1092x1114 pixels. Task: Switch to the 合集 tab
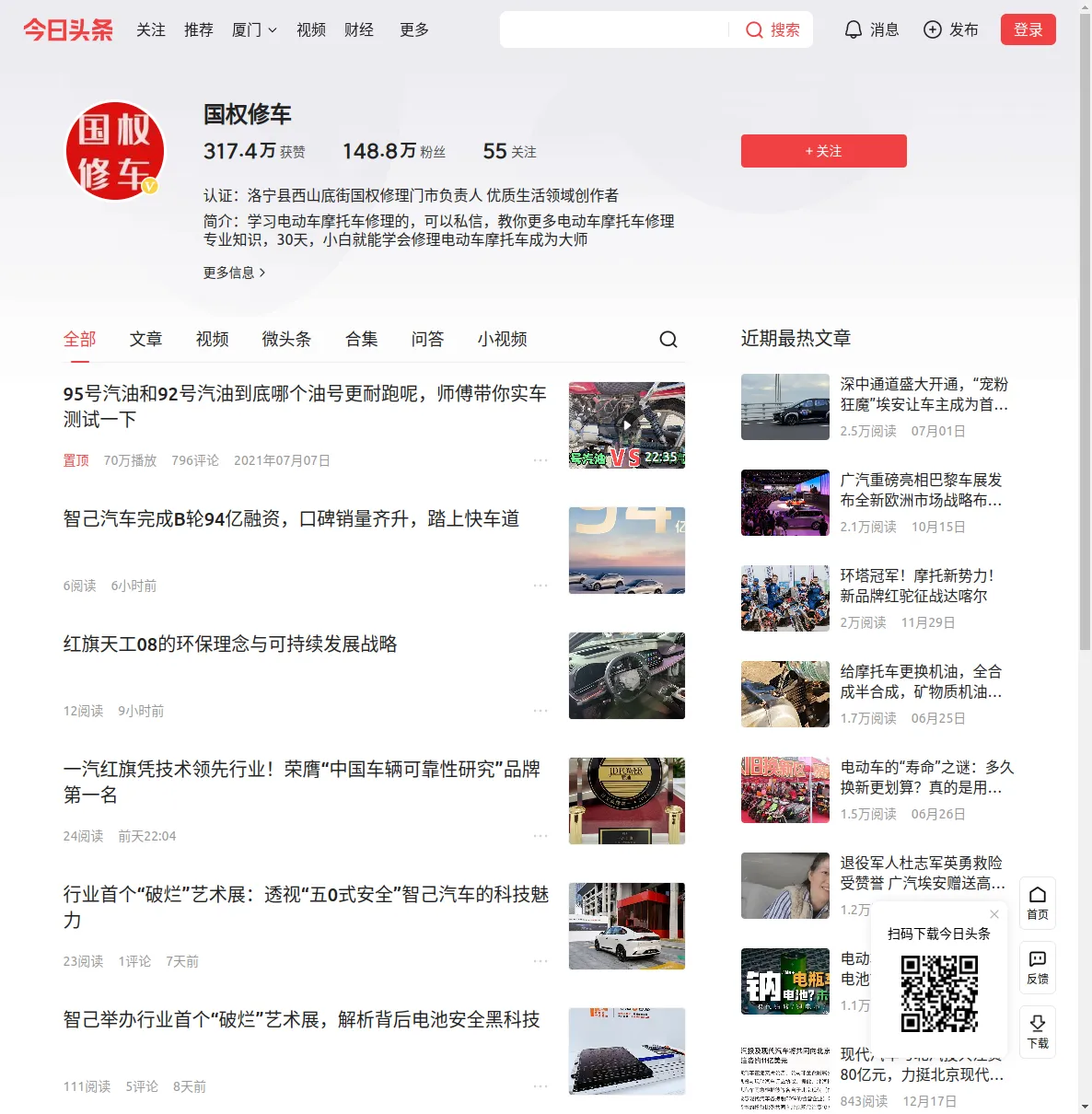(362, 339)
